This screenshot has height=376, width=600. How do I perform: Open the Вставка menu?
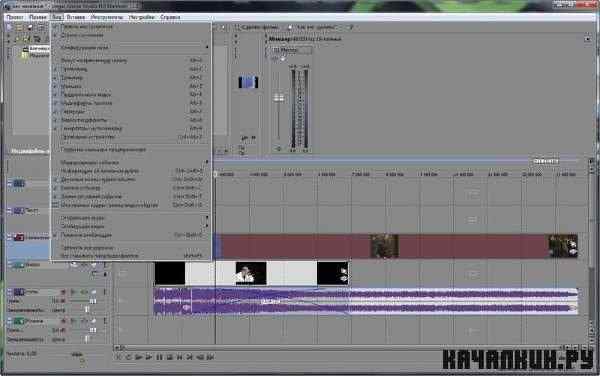(75, 17)
